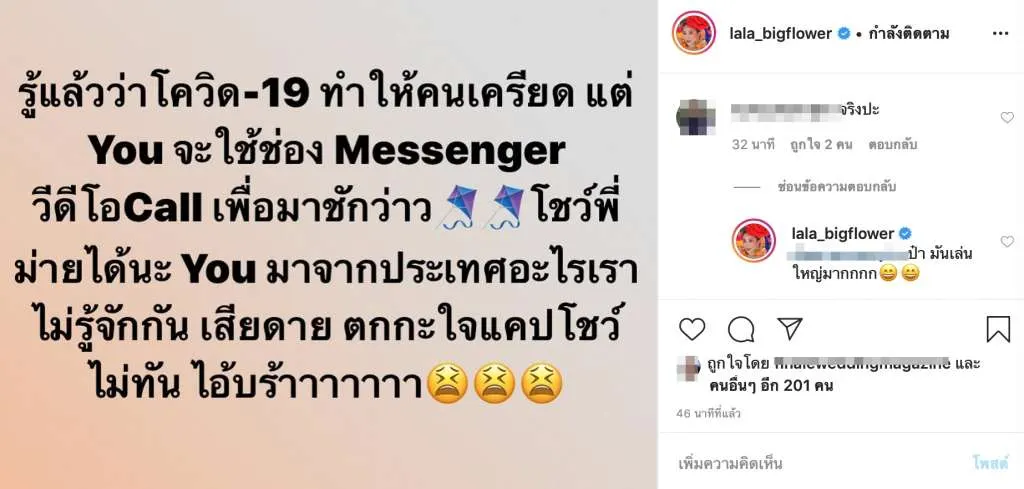
Task: Collapse replies via ซ่อนข้อความตอบกลับ
Action: pyautogui.click(x=837, y=187)
